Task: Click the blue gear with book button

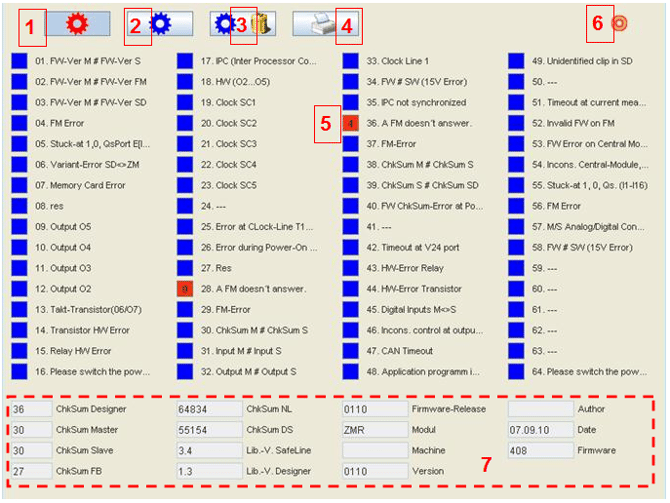Action: click(236, 24)
